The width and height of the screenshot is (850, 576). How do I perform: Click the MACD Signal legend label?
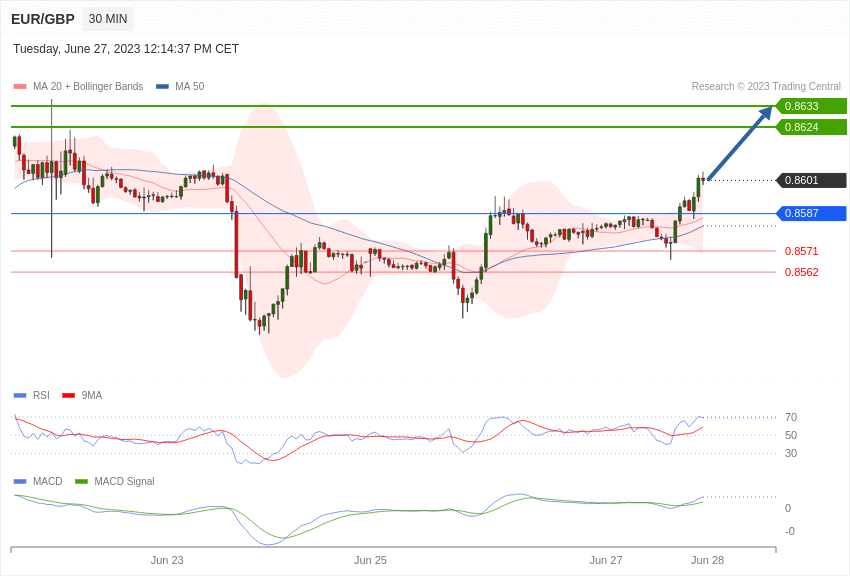(x=124, y=481)
